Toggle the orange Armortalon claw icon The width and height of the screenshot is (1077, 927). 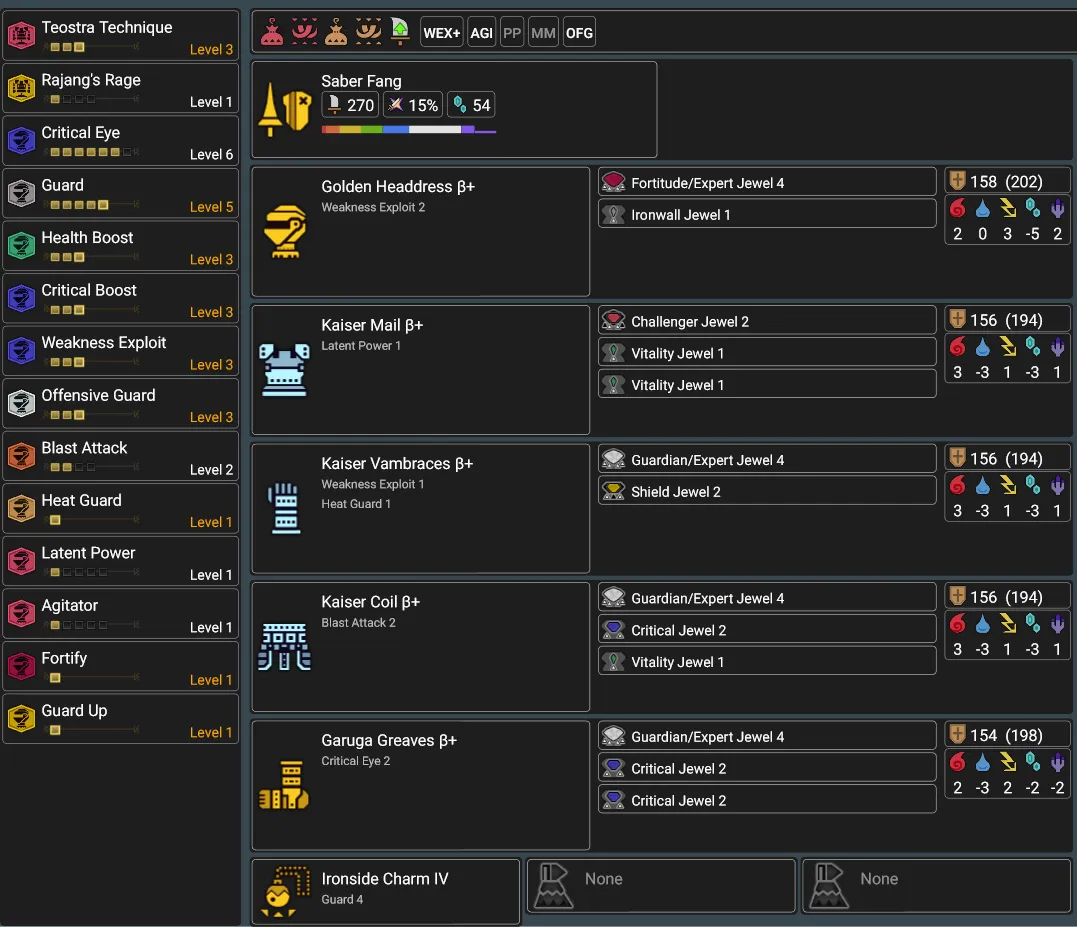[x=368, y=32]
